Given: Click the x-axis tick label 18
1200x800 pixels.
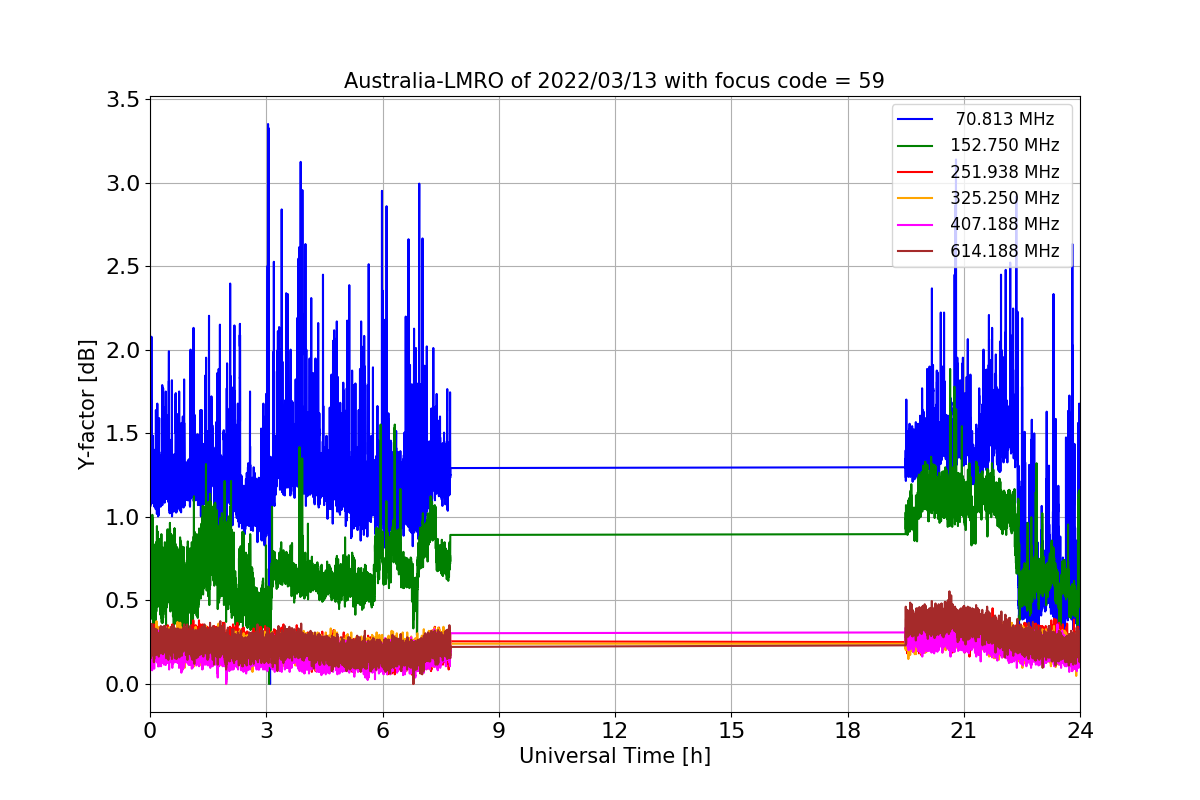Looking at the screenshot, I should tap(848, 731).
